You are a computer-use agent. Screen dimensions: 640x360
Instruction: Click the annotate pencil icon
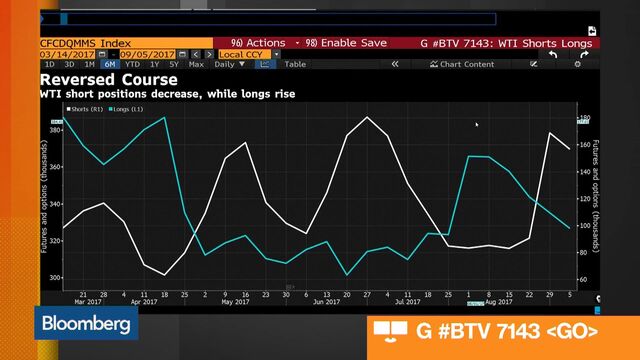(x=533, y=64)
